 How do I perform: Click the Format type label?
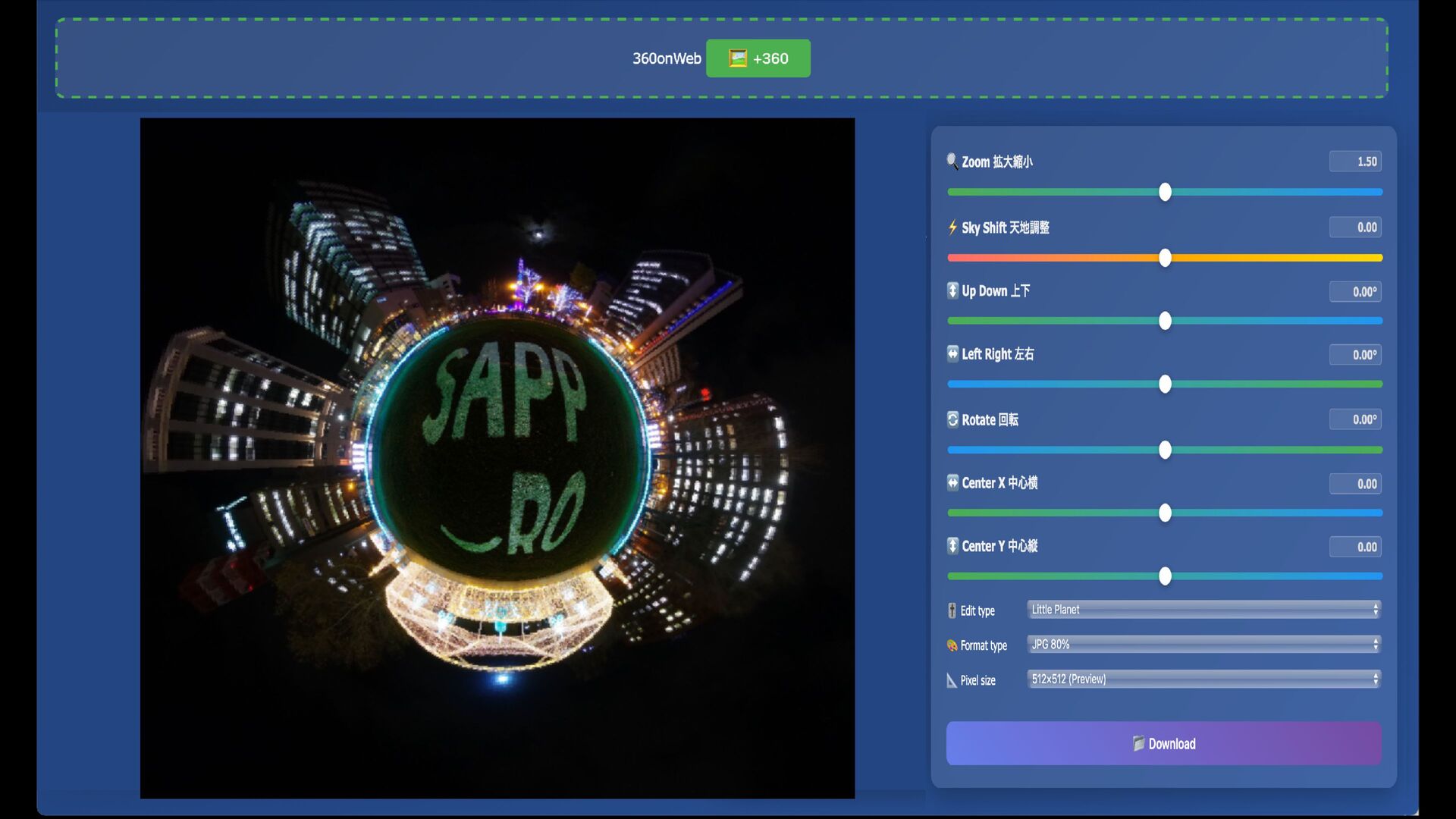click(x=984, y=645)
